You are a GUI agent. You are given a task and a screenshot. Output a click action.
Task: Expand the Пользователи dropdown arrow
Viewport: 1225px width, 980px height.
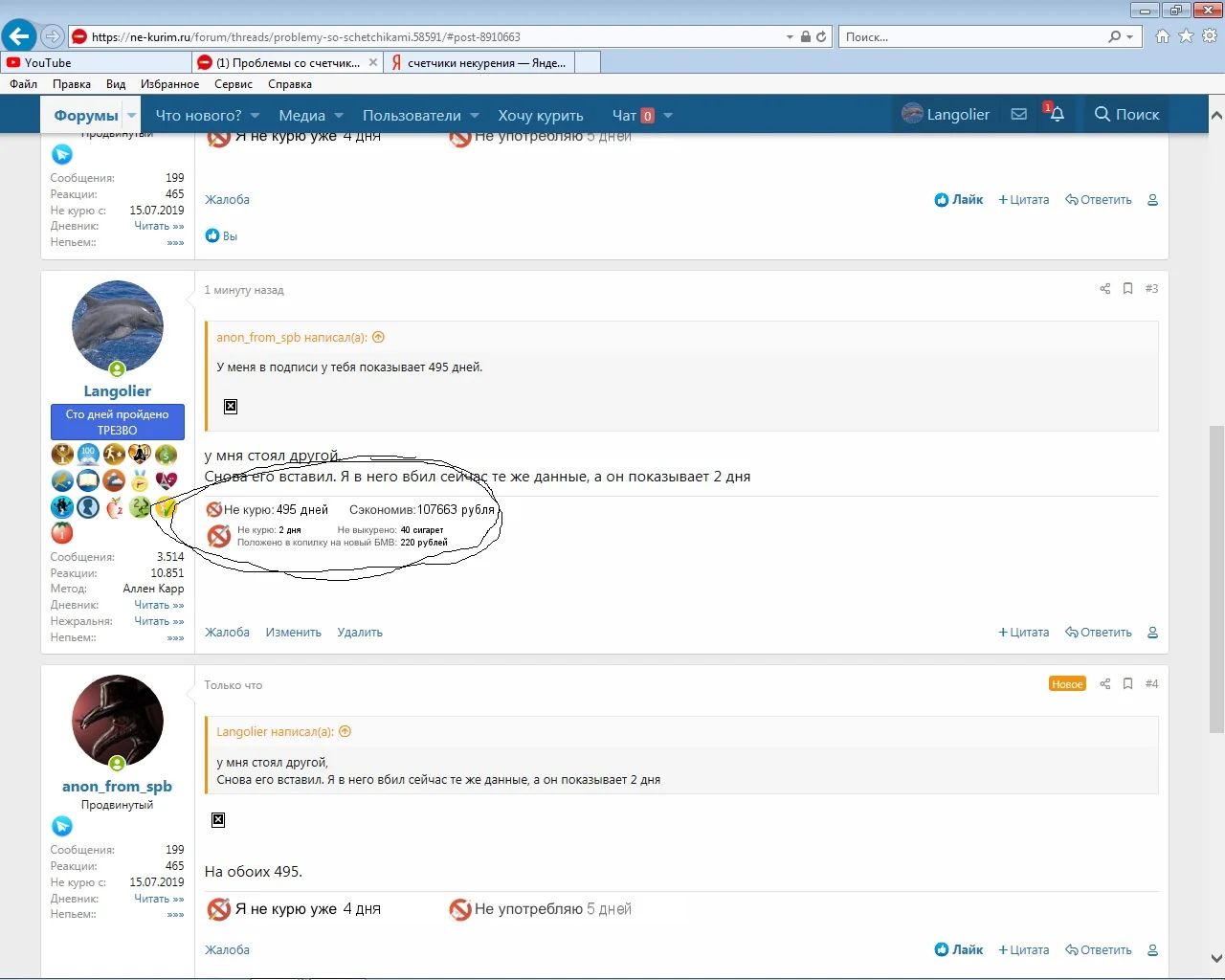pyautogui.click(x=475, y=116)
